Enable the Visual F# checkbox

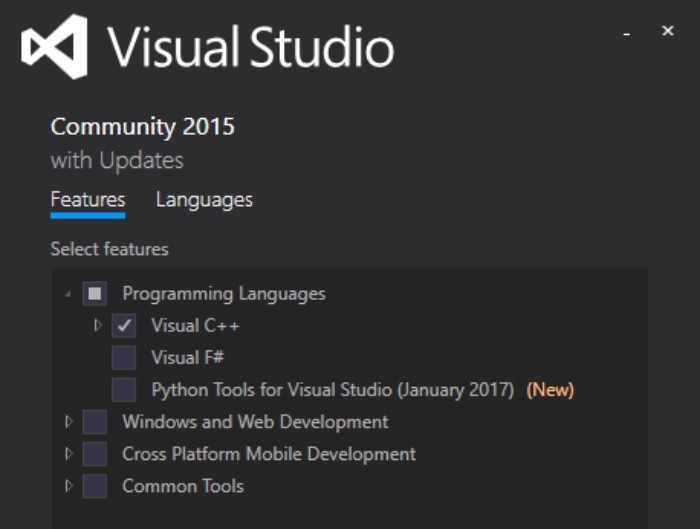click(124, 358)
